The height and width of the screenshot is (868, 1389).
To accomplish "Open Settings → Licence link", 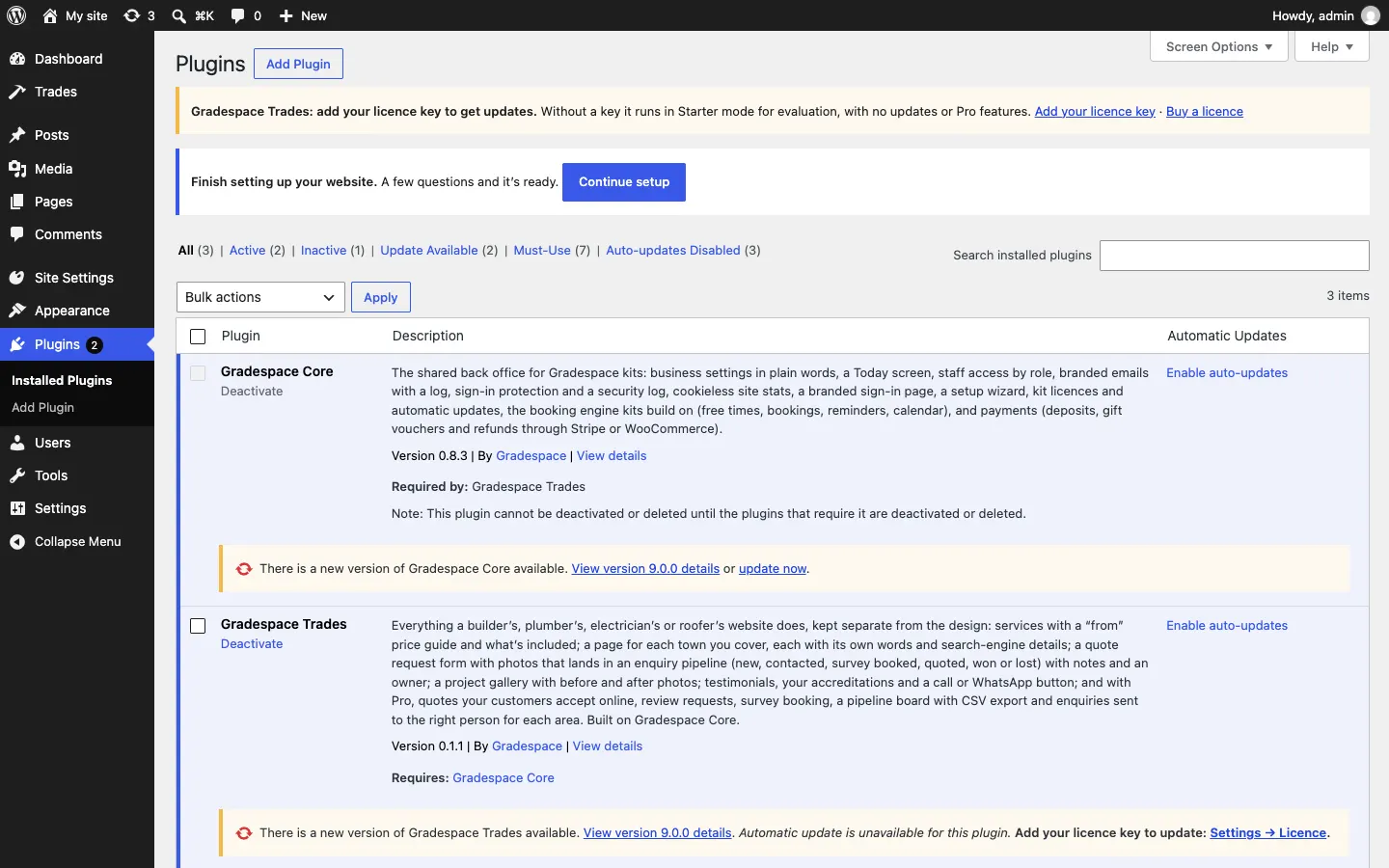I will click(x=1268, y=833).
